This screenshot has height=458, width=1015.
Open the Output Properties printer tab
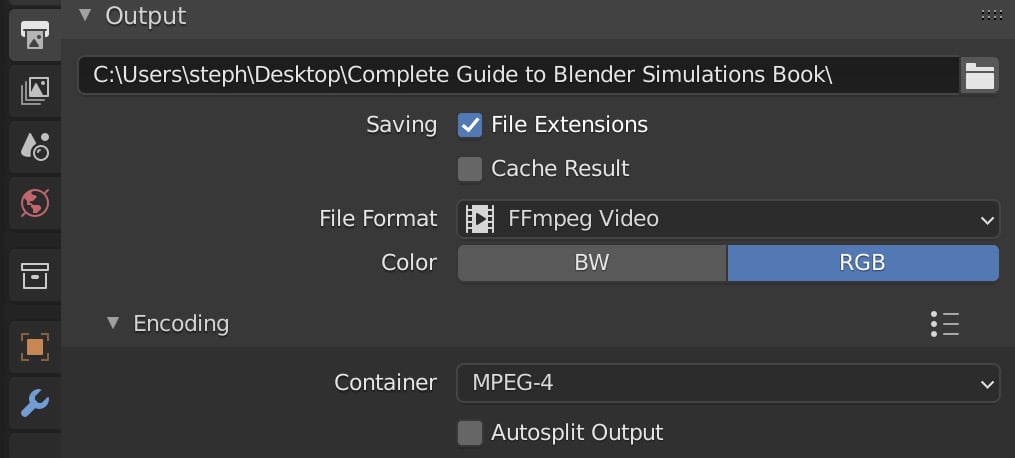click(x=34, y=35)
